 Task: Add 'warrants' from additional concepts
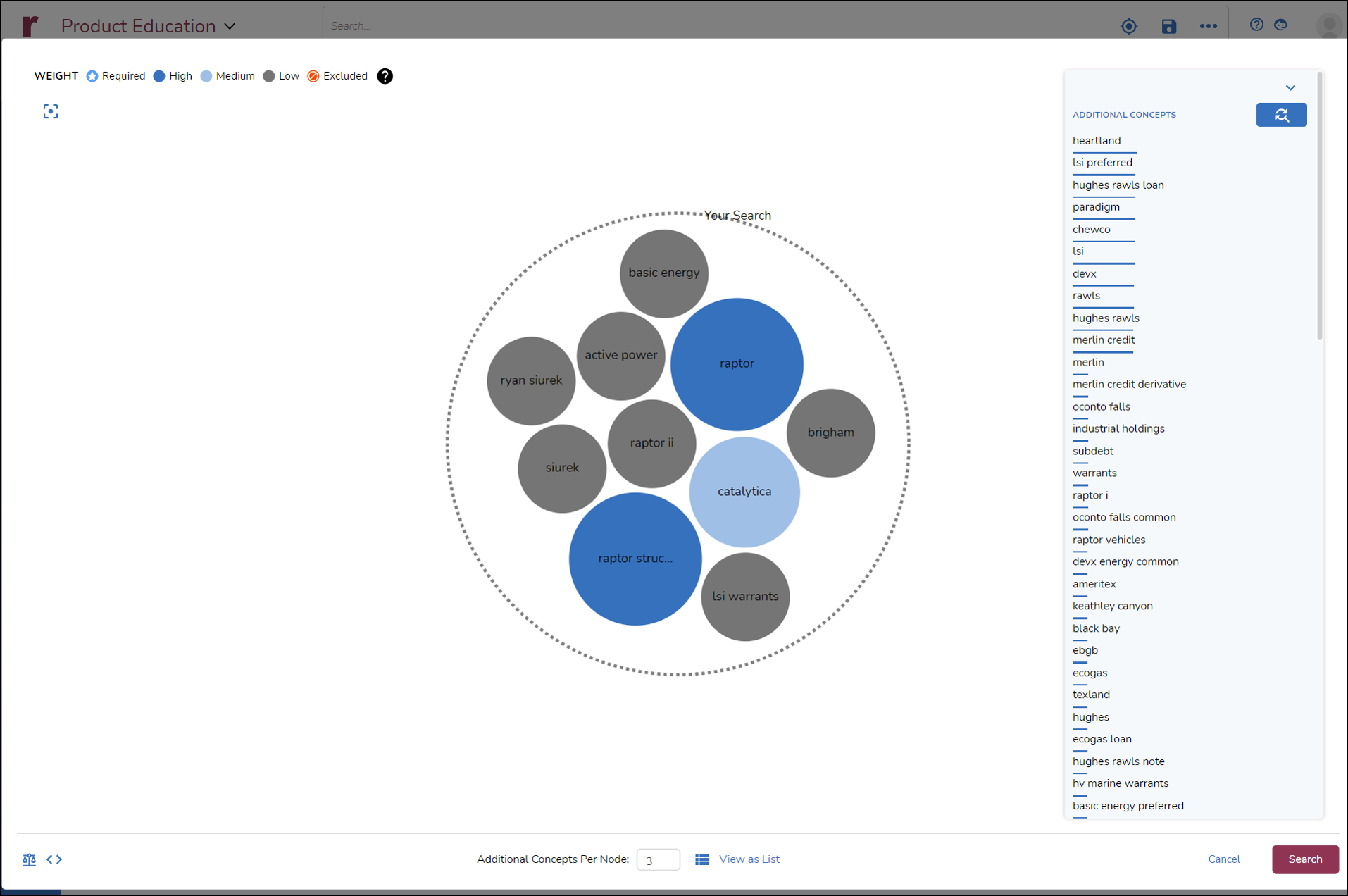pyautogui.click(x=1094, y=473)
